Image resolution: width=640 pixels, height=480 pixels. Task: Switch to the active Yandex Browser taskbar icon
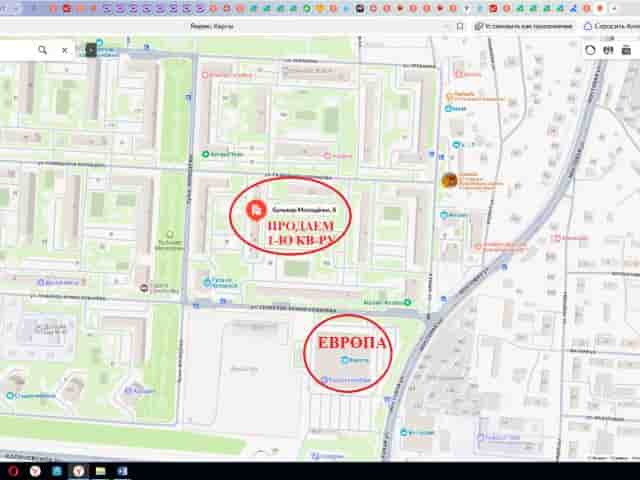(x=78, y=471)
